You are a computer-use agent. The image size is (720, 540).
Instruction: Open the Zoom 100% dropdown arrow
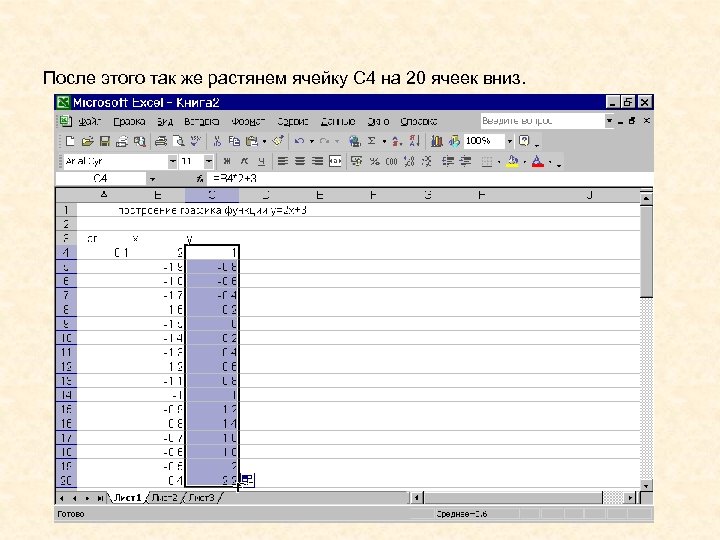click(509, 141)
